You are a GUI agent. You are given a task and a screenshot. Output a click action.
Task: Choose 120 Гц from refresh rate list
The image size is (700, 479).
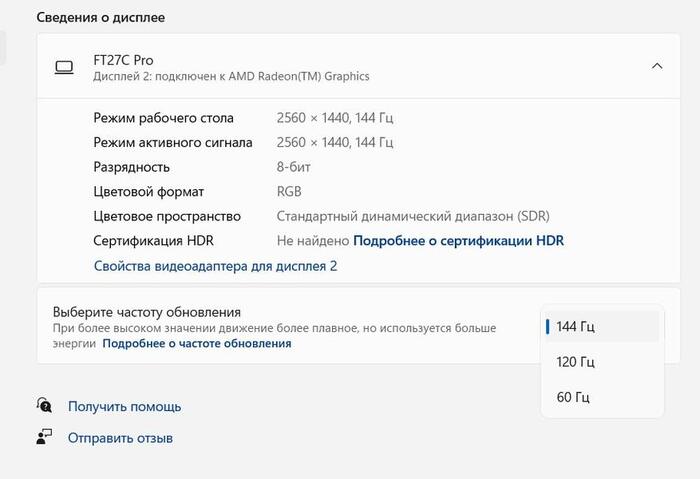point(601,362)
